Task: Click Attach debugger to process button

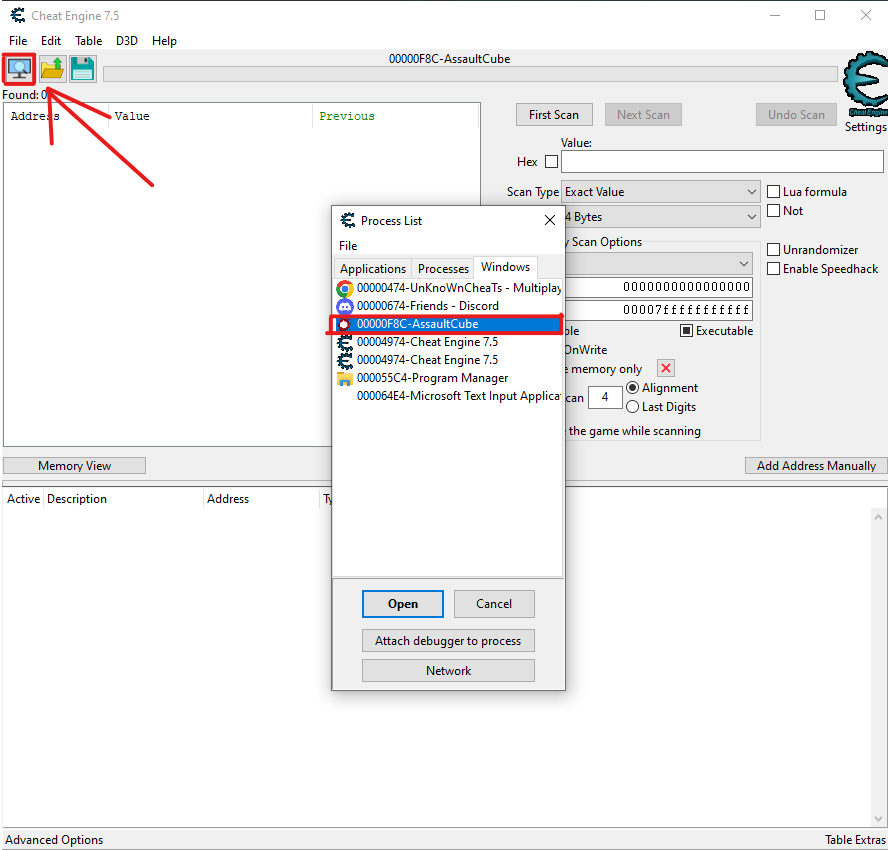Action: (x=448, y=640)
